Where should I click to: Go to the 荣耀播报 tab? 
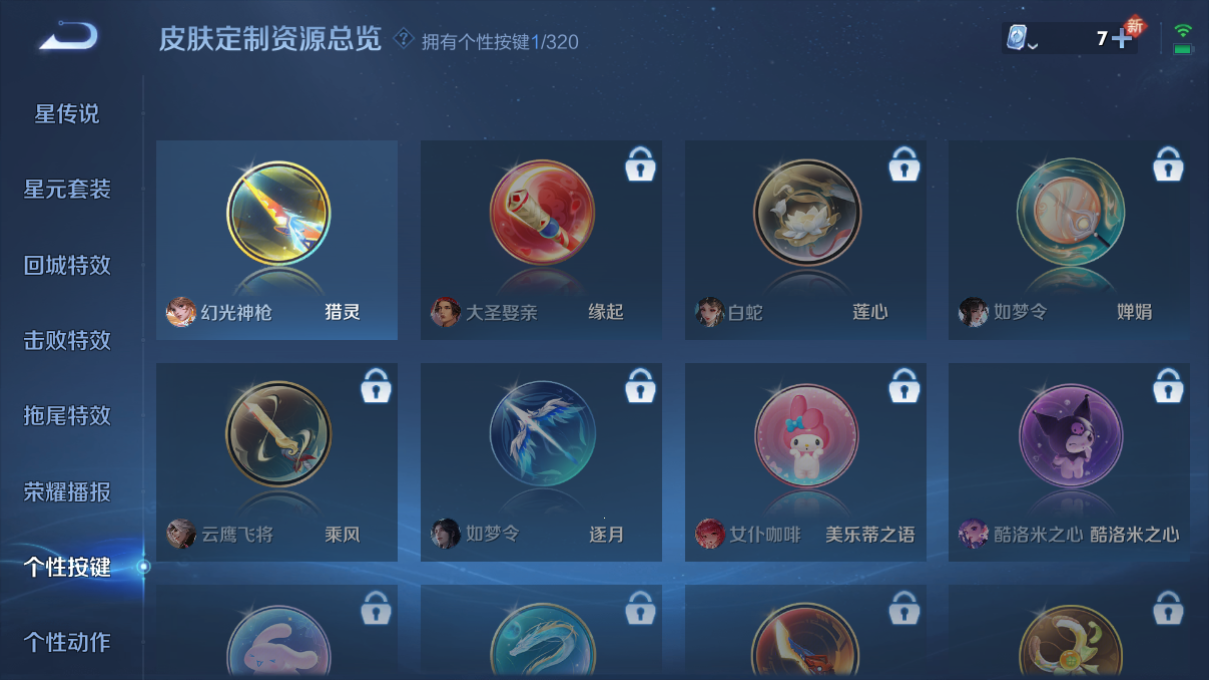[x=67, y=492]
